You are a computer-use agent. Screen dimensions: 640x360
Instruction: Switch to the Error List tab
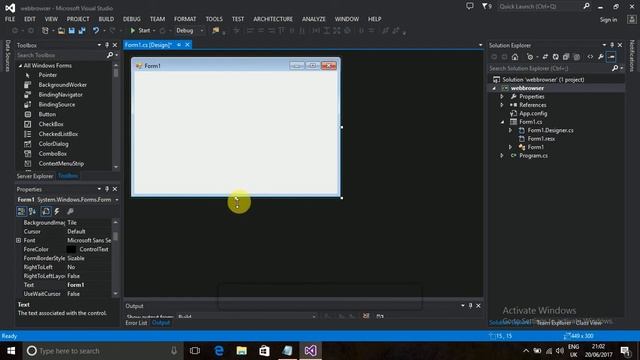[x=136, y=323]
